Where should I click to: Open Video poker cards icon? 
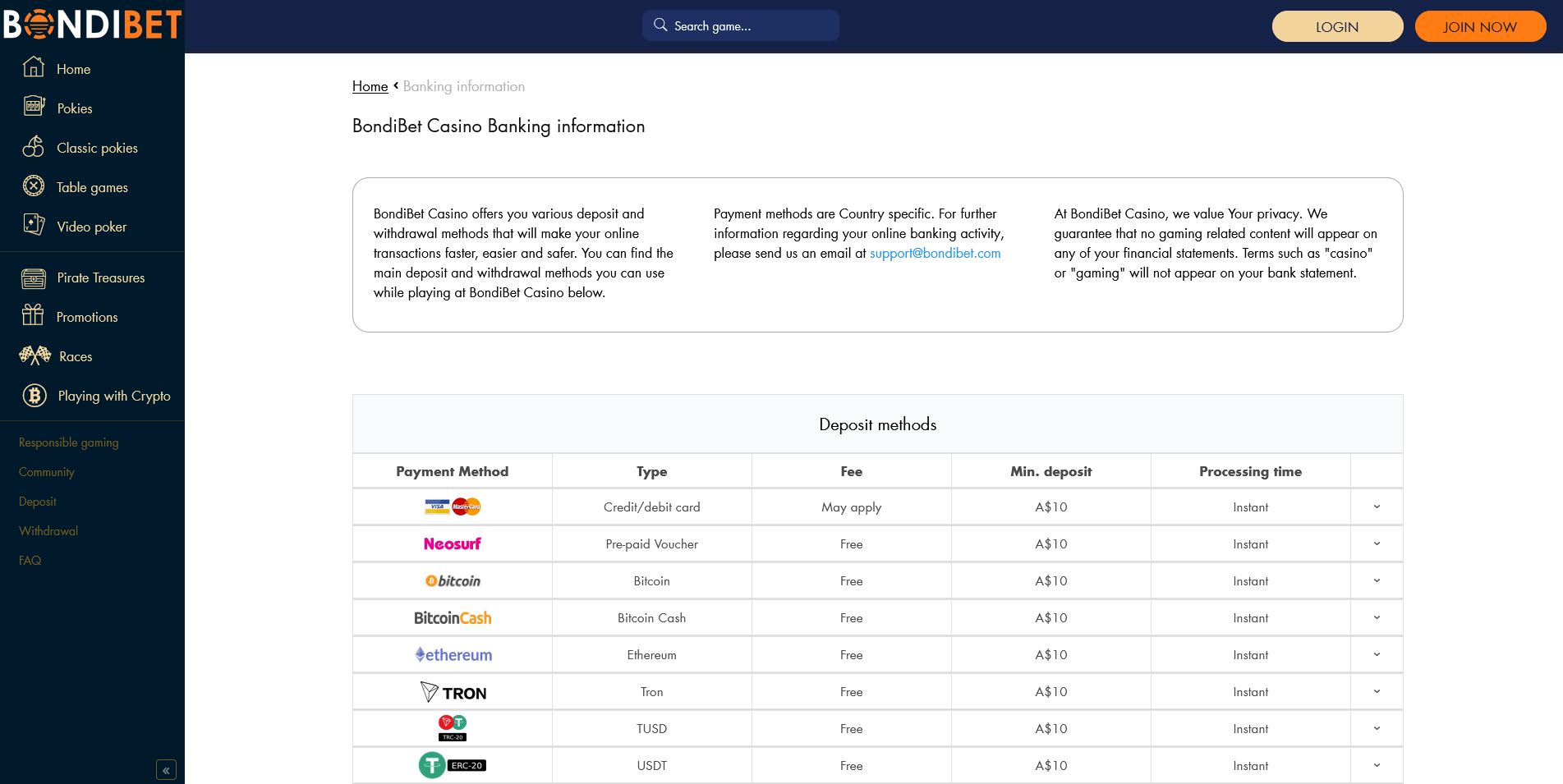coord(34,226)
